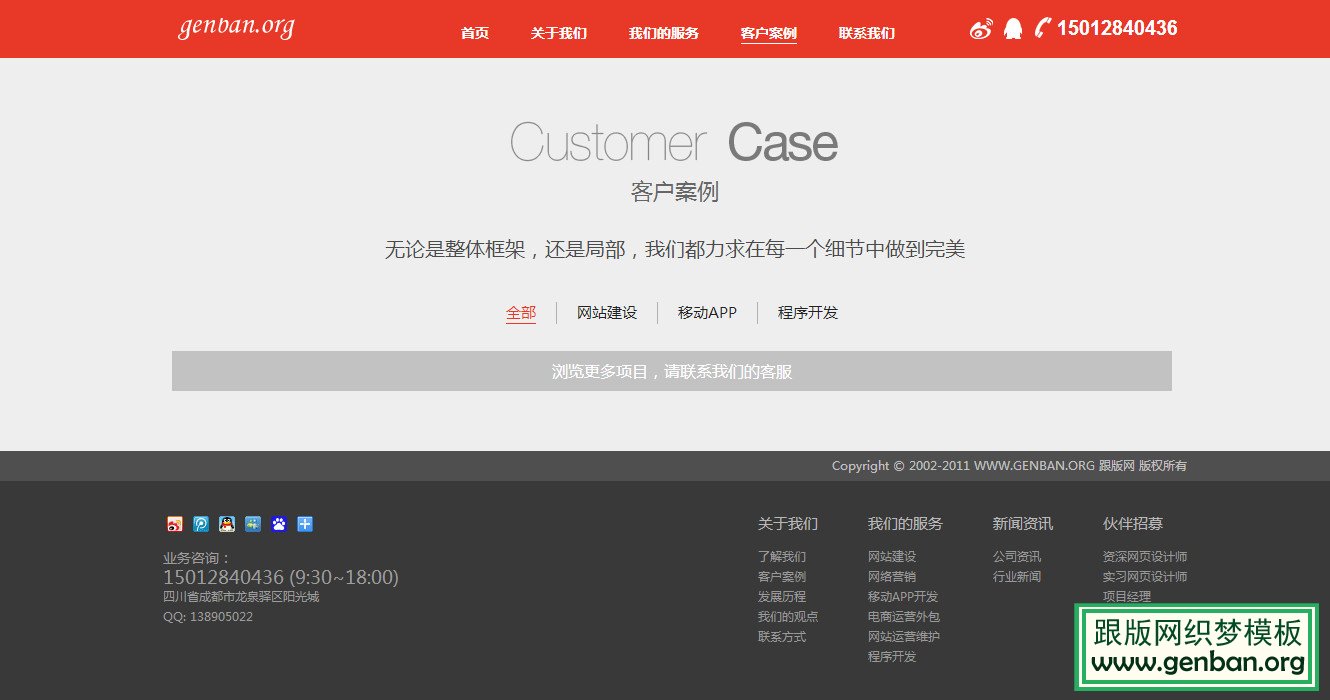The height and width of the screenshot is (700, 1330).
Task: Switch to the 程序开发 filter
Action: (x=807, y=312)
